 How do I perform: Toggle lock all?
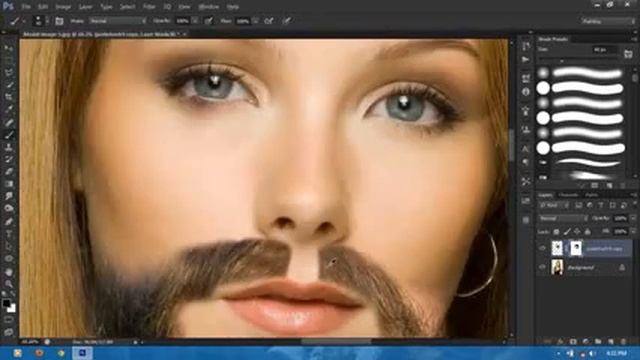[x=587, y=232]
